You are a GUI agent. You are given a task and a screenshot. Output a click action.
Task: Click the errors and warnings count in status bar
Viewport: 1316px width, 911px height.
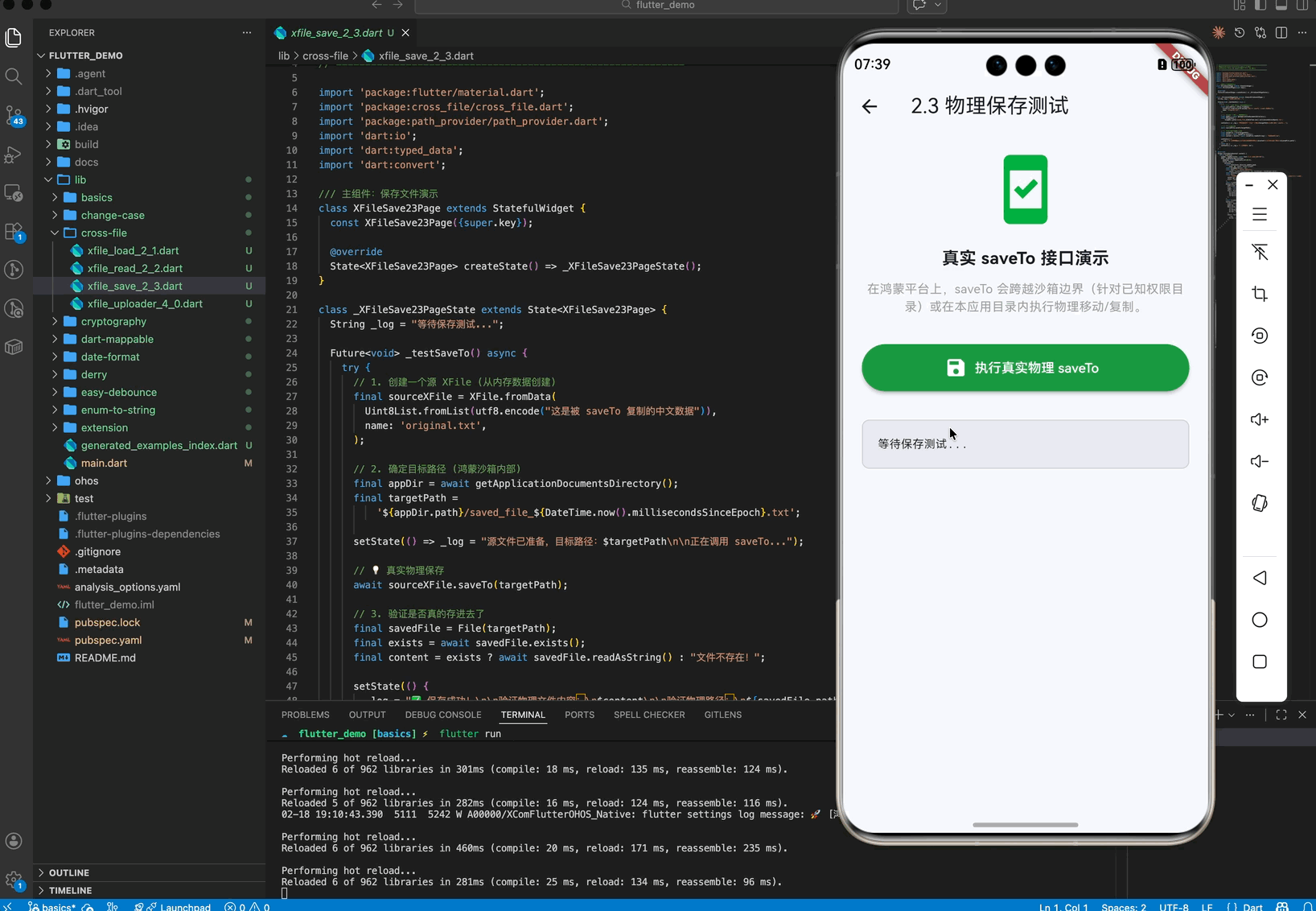[248, 906]
